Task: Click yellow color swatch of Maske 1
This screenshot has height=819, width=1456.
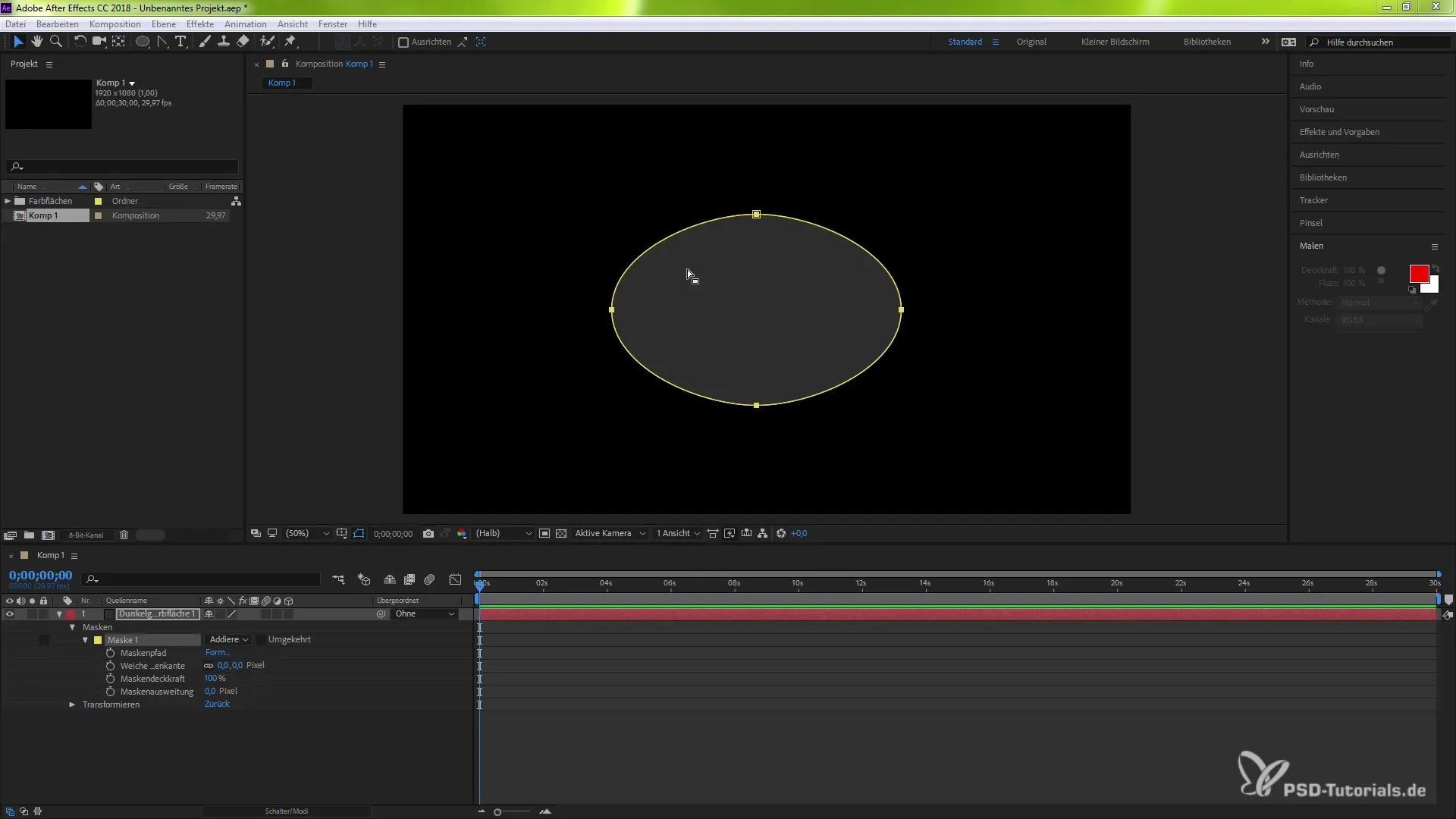Action: (x=98, y=640)
